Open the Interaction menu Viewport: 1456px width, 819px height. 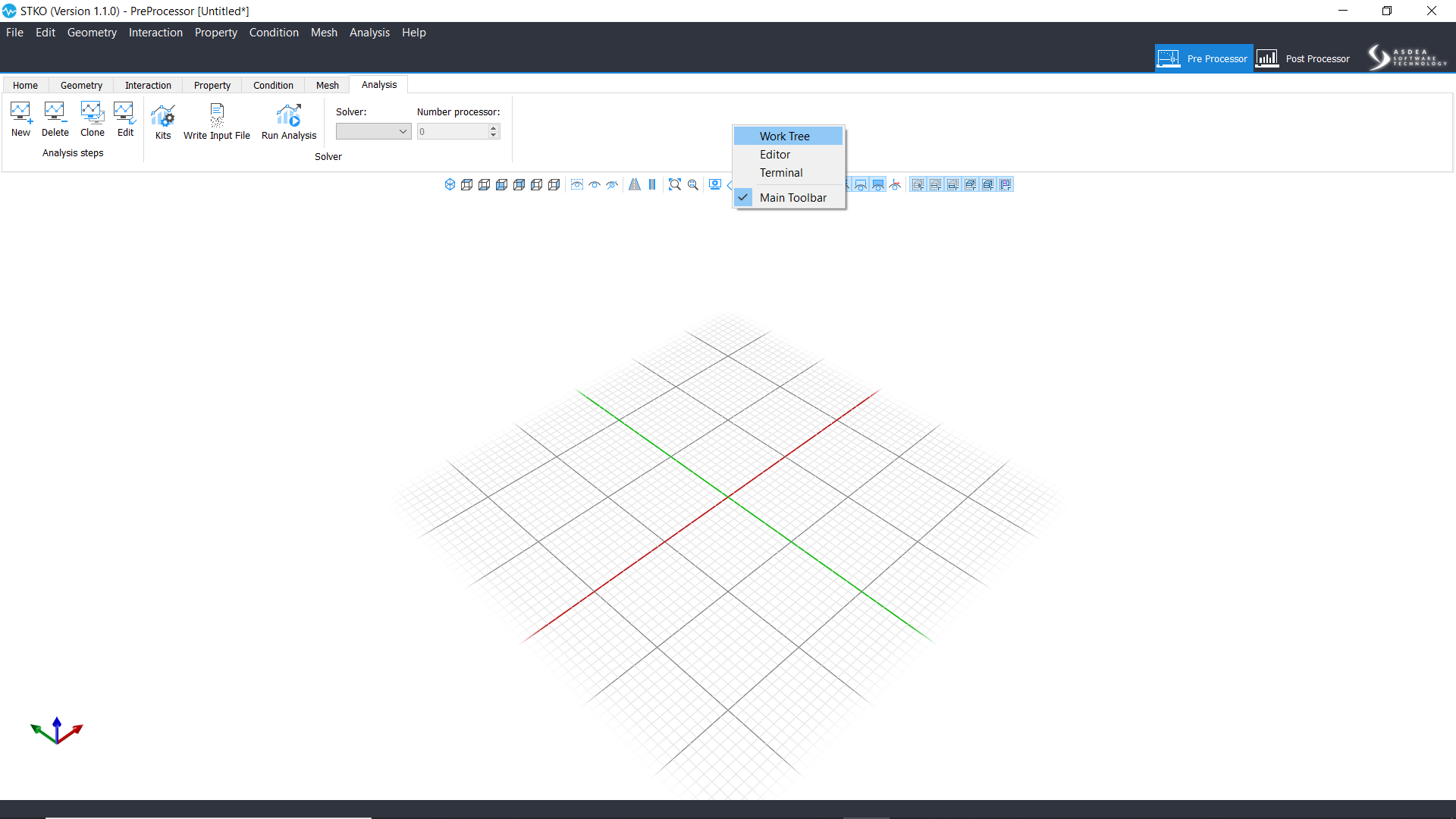(155, 33)
